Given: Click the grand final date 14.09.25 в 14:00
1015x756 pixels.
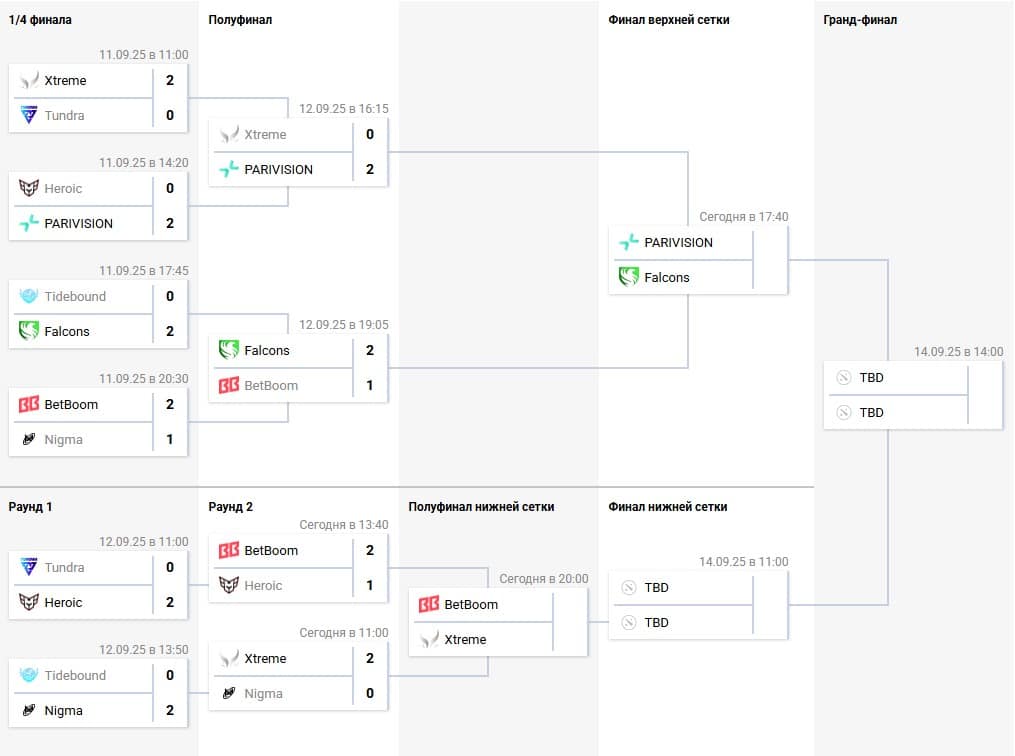Looking at the screenshot, I should [958, 352].
